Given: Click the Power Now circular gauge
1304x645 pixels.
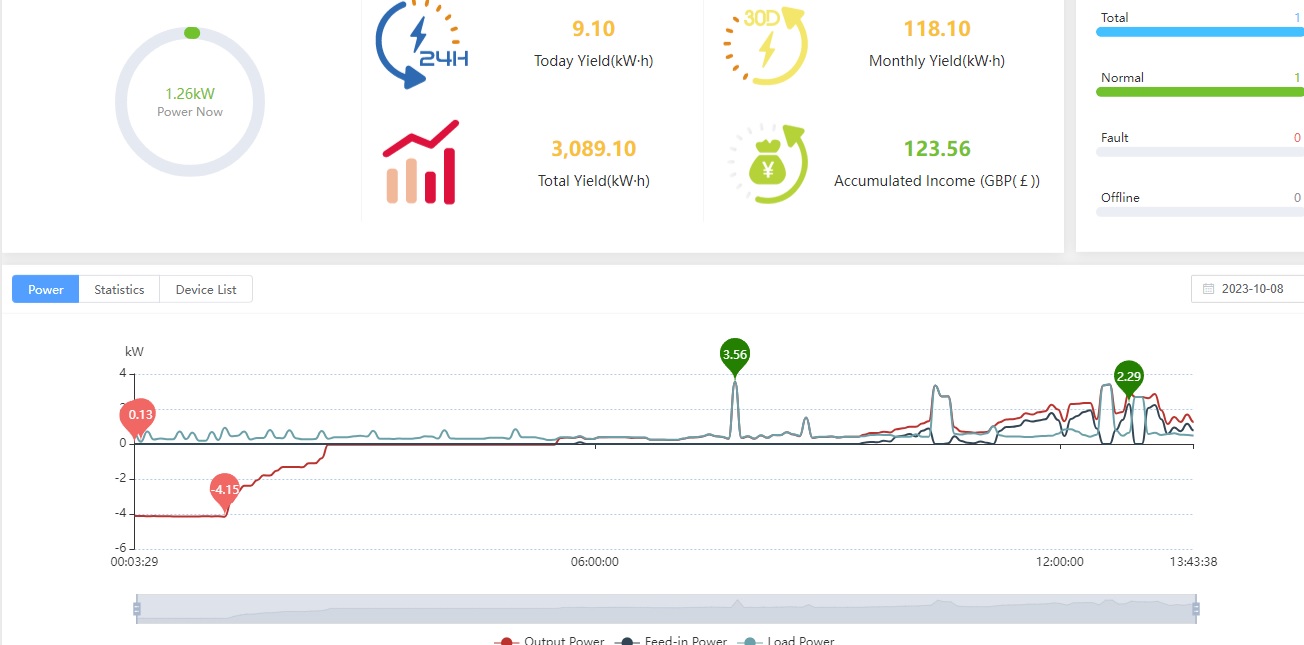Looking at the screenshot, I should coord(190,102).
